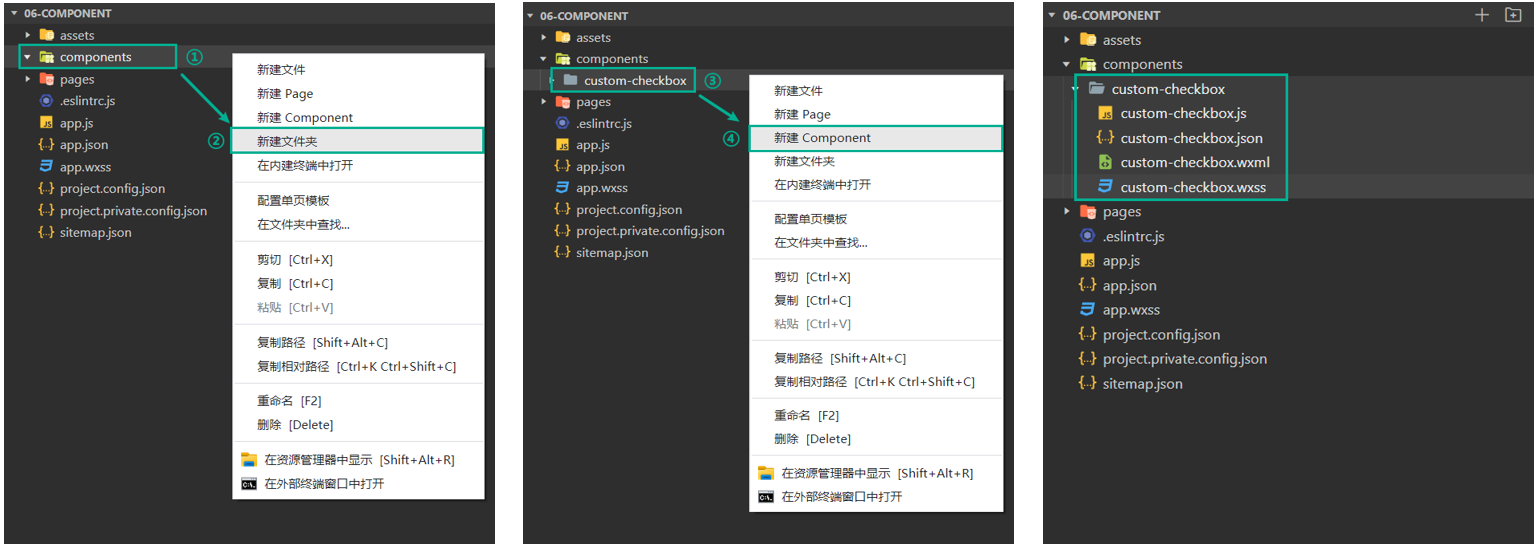Click the new folder icon in the right panel header
1536x546 pixels.
[x=1513, y=15]
